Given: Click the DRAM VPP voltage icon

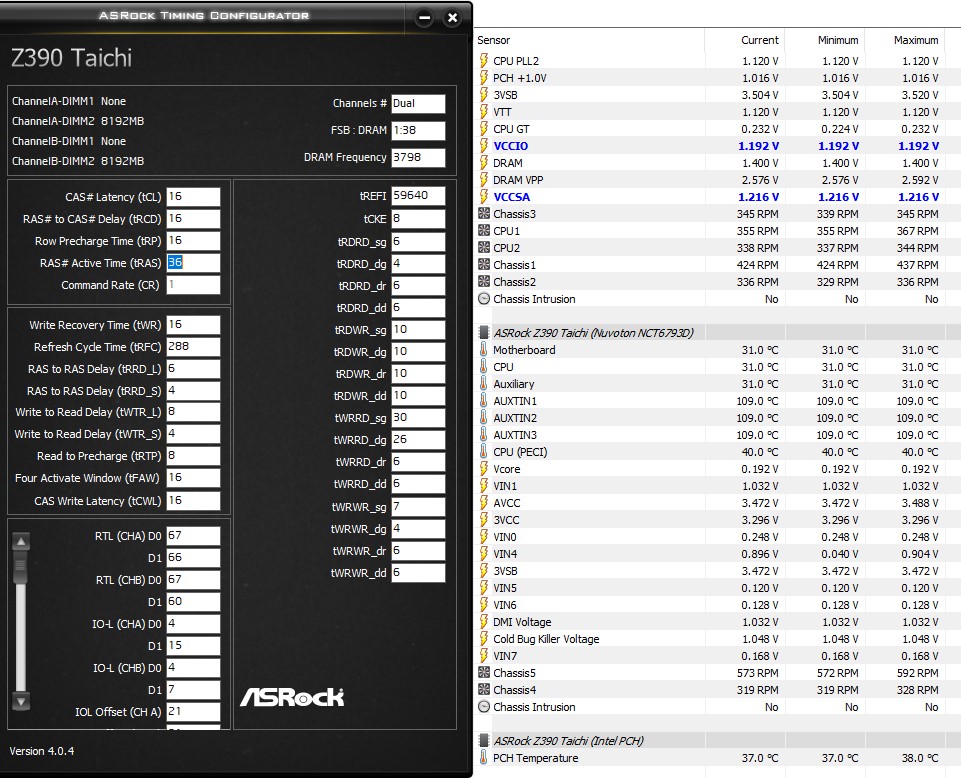Looking at the screenshot, I should [x=484, y=180].
